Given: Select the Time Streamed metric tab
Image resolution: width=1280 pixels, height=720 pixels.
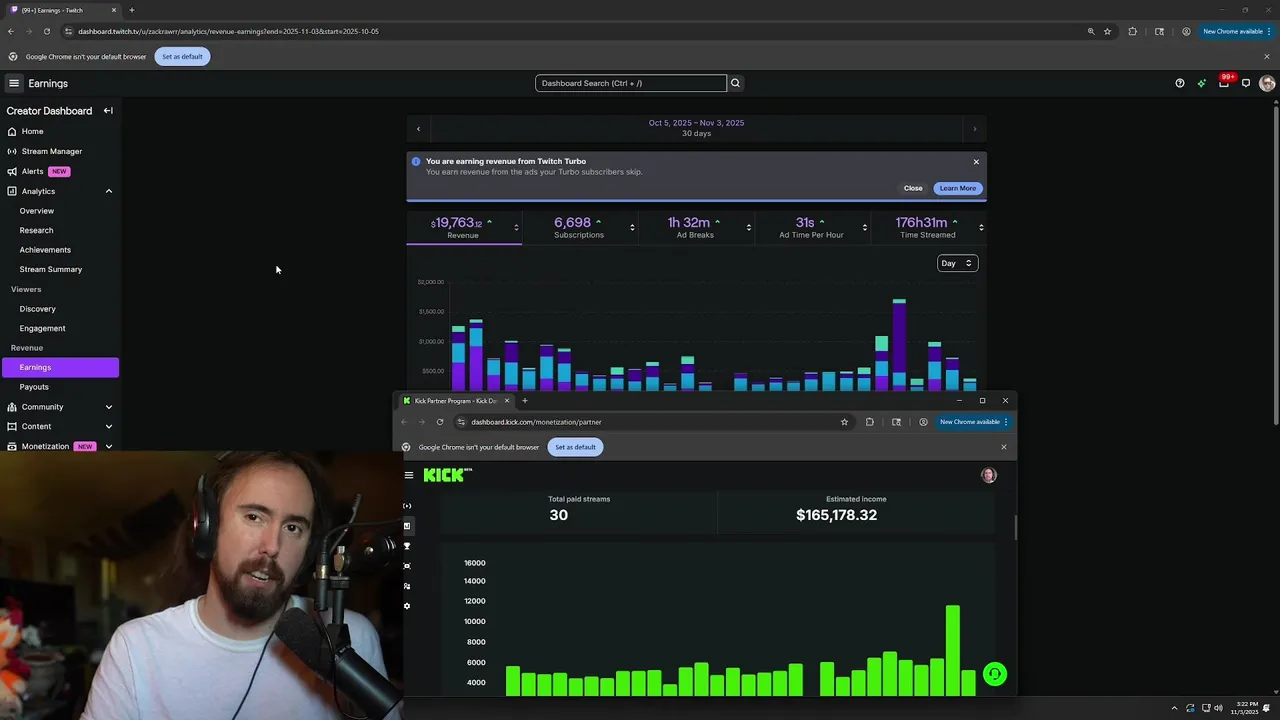Looking at the screenshot, I should coord(927,228).
